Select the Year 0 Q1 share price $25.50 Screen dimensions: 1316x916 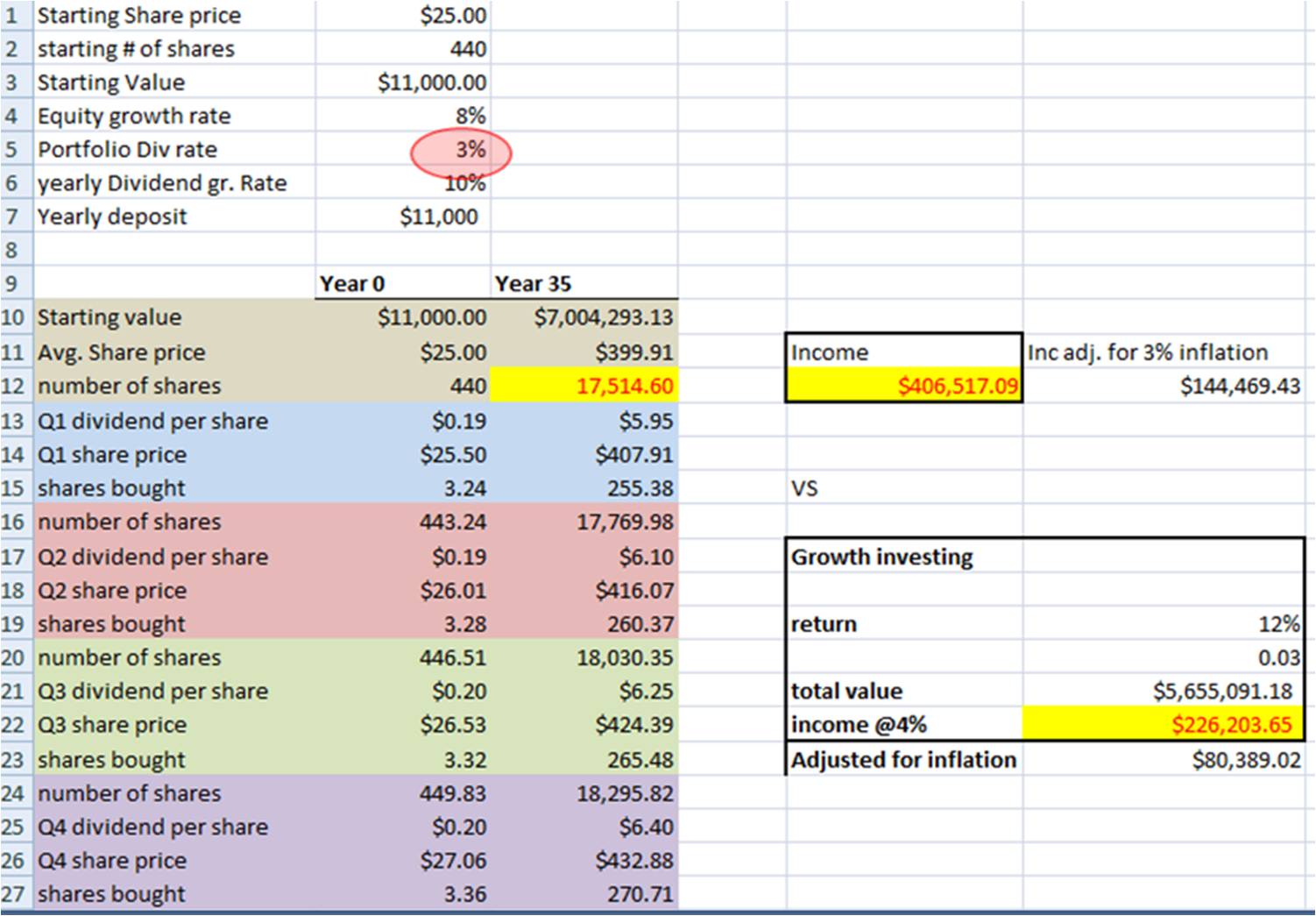pos(403,455)
